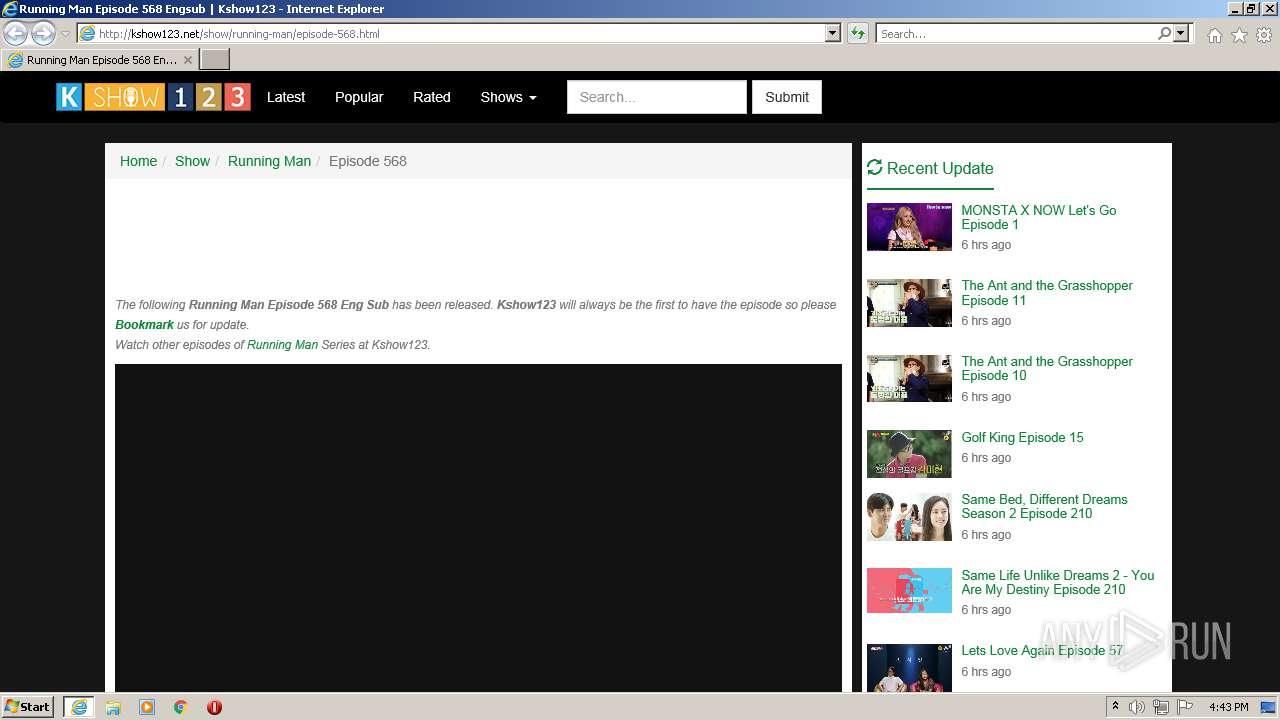This screenshot has width=1280, height=720.
Task: Open Lets Love Again Episode 57 thumbnail
Action: [909, 668]
